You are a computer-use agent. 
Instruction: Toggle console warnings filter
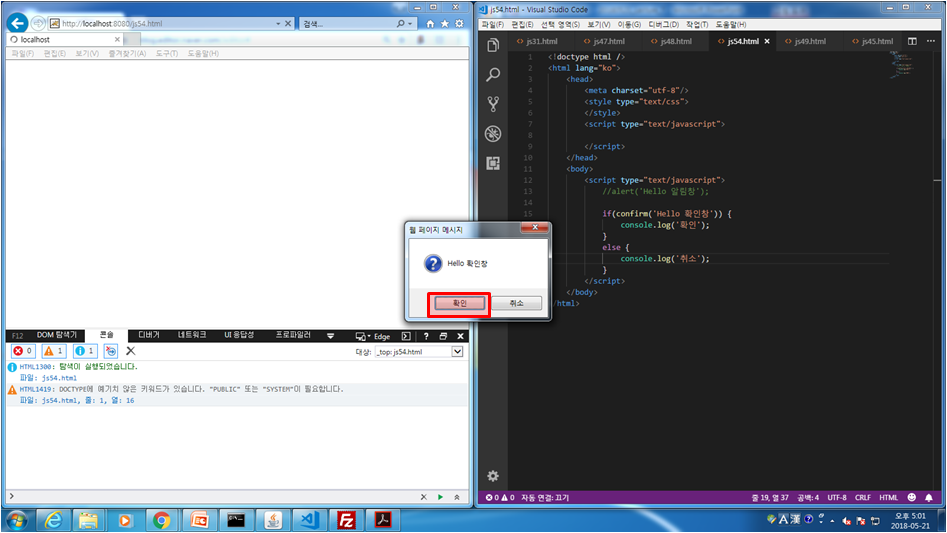pos(54,351)
